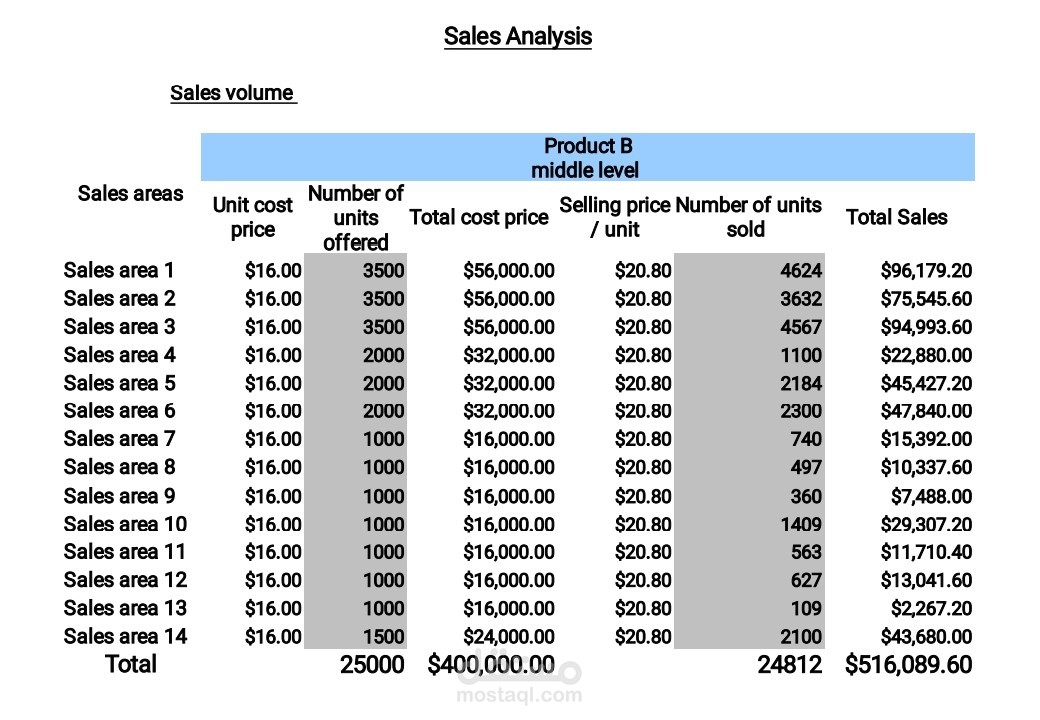Click the Sales volume heading

[x=233, y=93]
